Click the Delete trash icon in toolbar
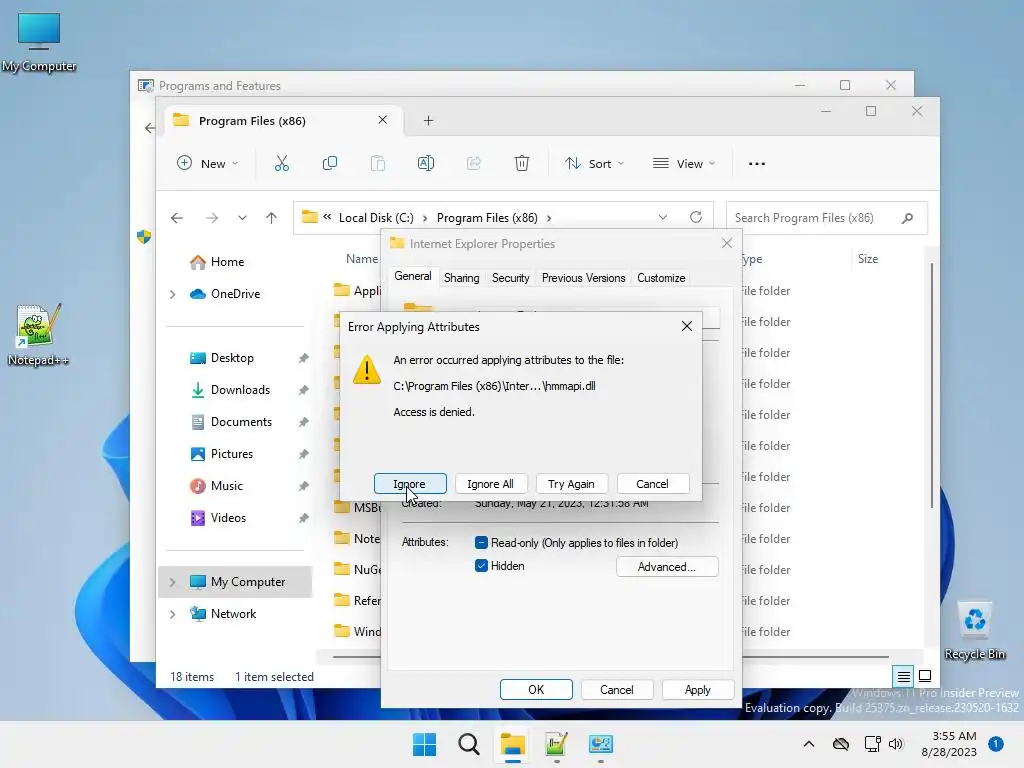The width and height of the screenshot is (1024, 768). pos(522,163)
